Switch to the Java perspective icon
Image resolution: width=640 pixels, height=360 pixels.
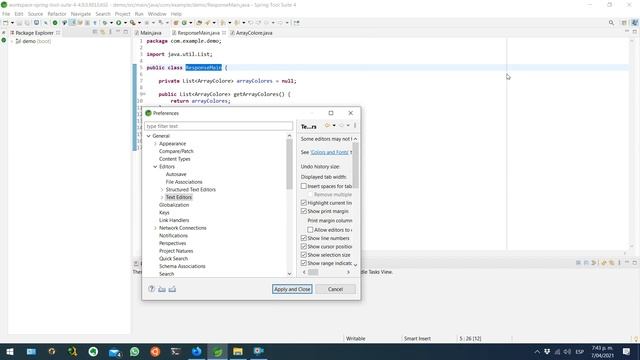tap(635, 23)
